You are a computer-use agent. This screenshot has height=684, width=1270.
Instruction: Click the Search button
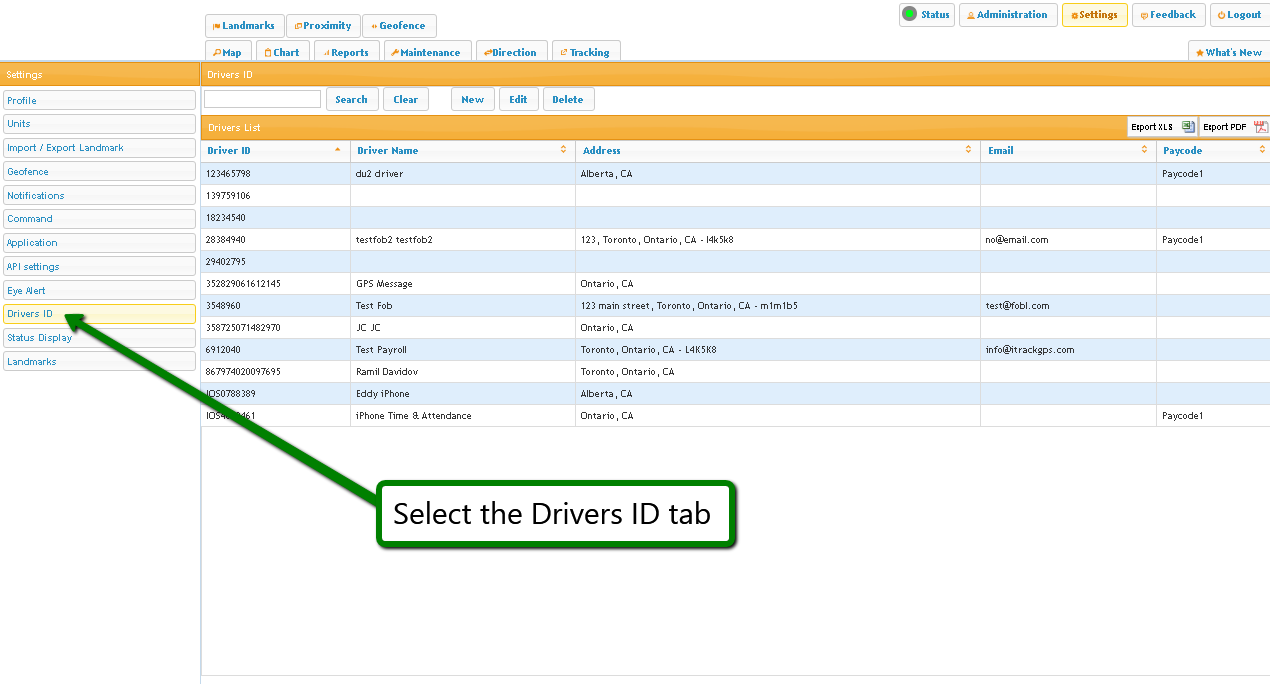351,99
